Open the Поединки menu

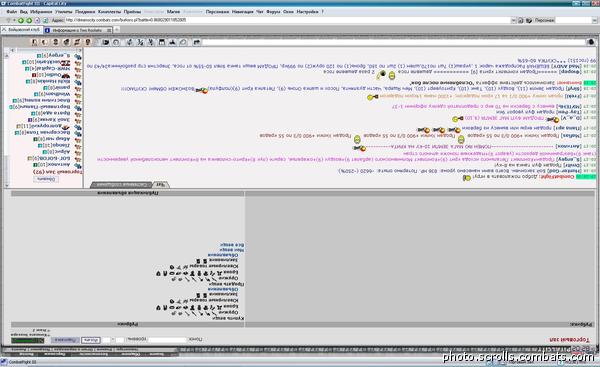click(x=85, y=11)
